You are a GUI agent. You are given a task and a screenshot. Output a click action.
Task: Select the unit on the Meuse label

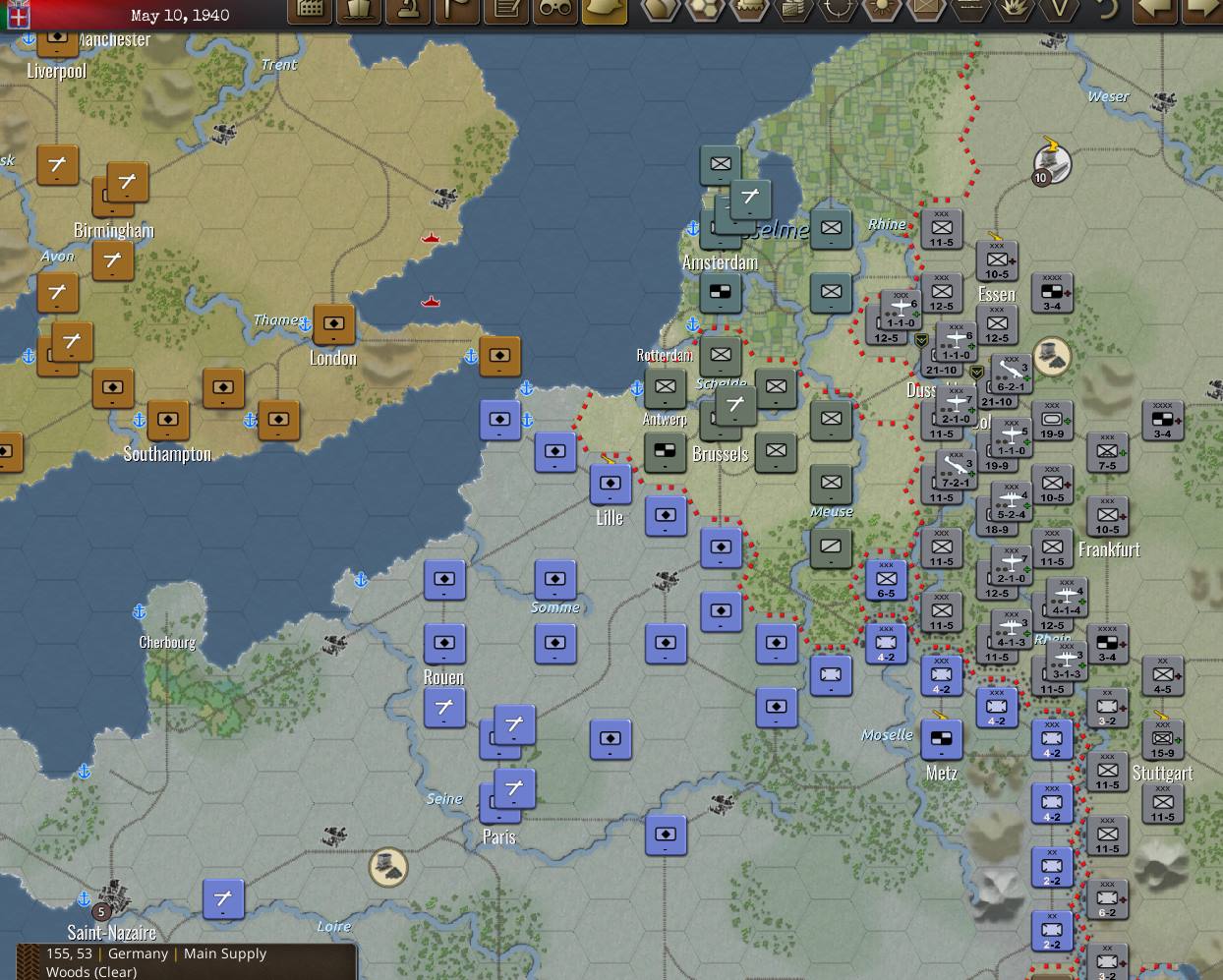coord(831,485)
